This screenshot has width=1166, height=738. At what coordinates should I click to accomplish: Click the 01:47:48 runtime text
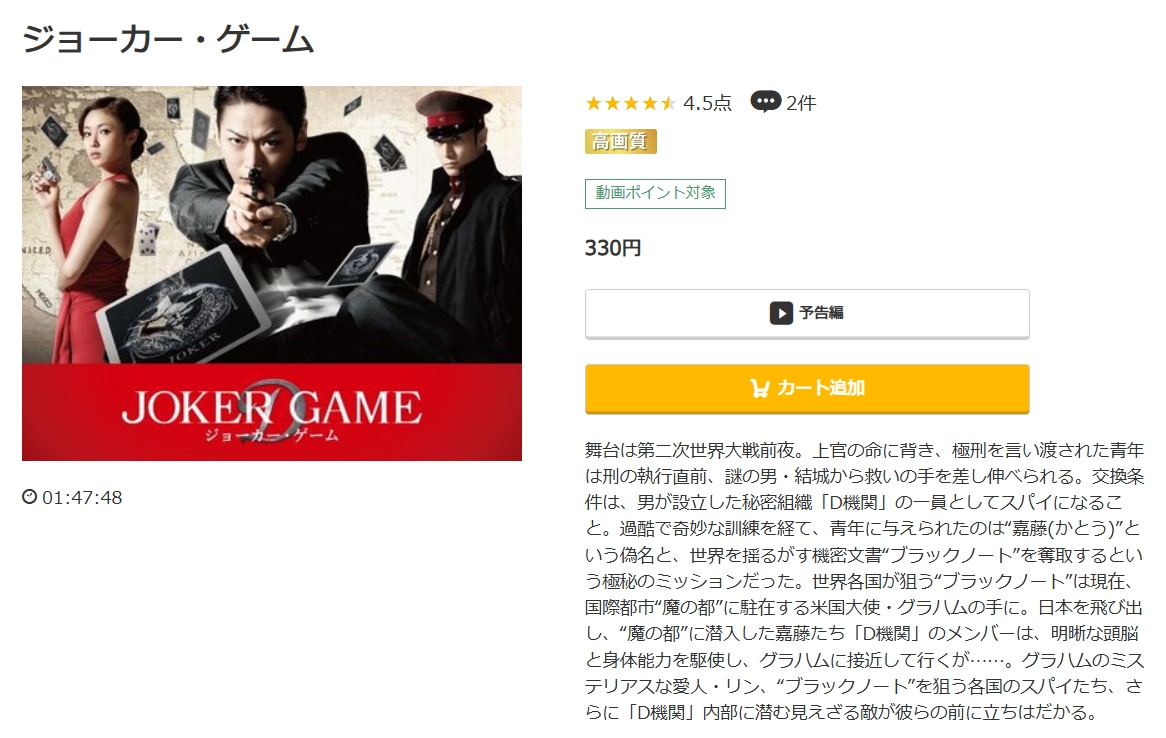tap(82, 498)
